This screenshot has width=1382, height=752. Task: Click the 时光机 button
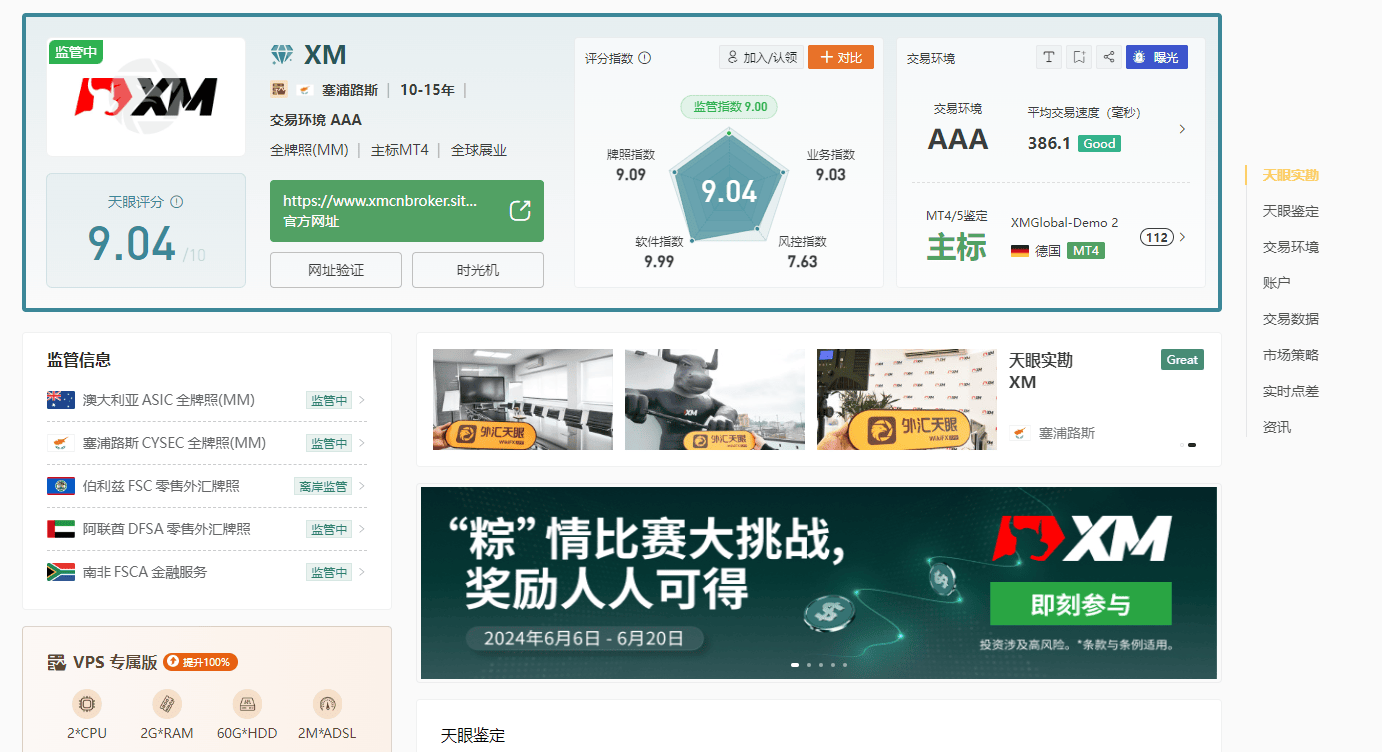click(x=478, y=270)
